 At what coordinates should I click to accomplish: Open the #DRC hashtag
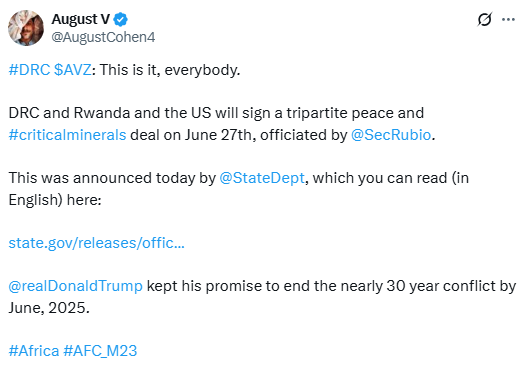coord(29,70)
